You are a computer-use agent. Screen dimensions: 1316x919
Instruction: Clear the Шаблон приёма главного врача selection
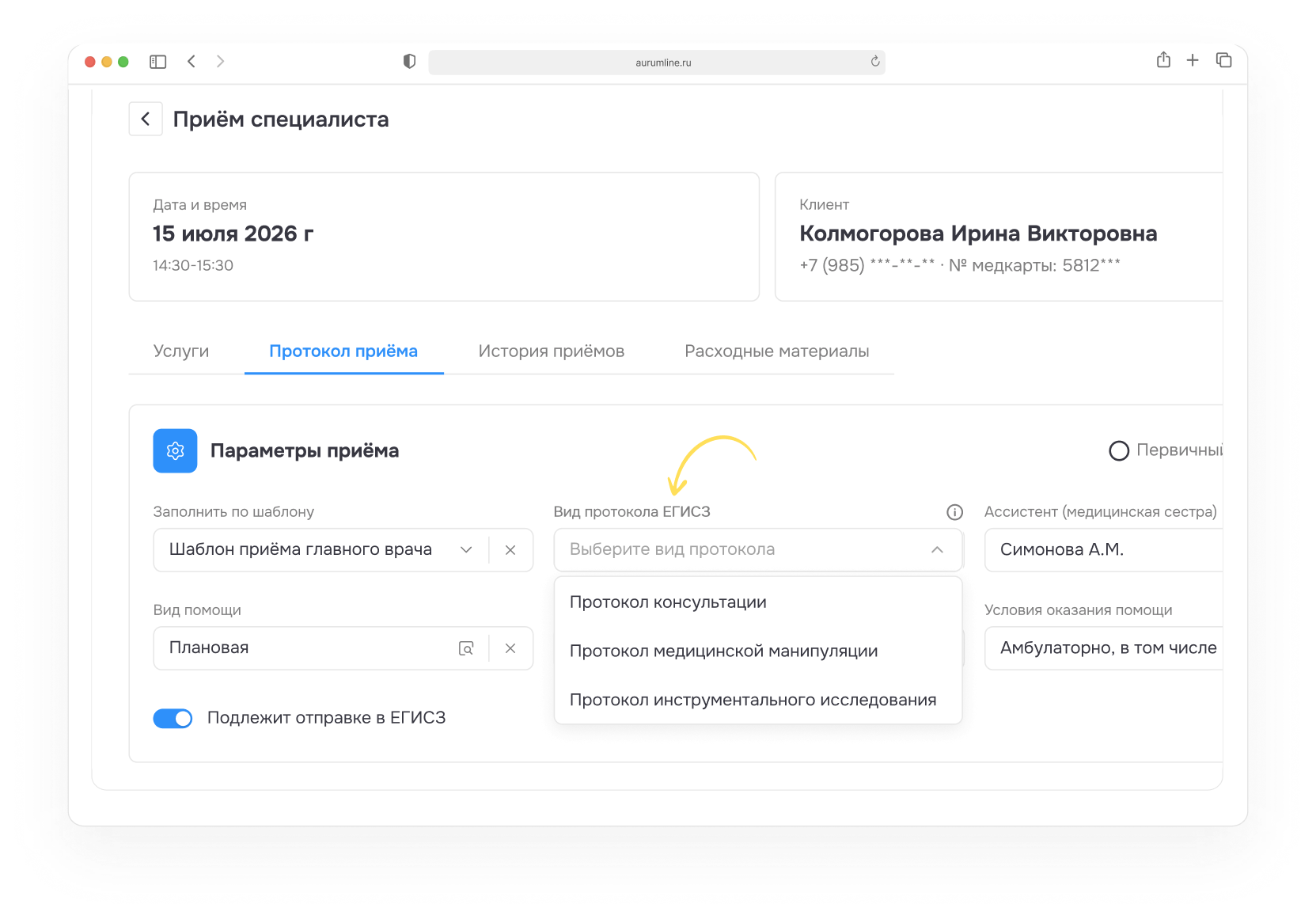pos(510,550)
